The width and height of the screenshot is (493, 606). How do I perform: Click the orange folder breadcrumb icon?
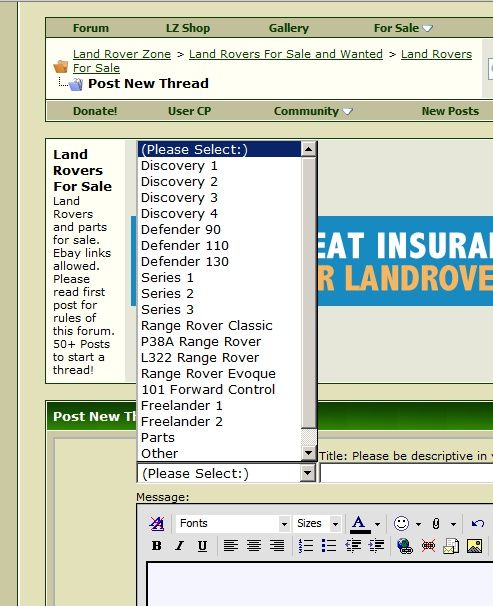(x=60, y=66)
